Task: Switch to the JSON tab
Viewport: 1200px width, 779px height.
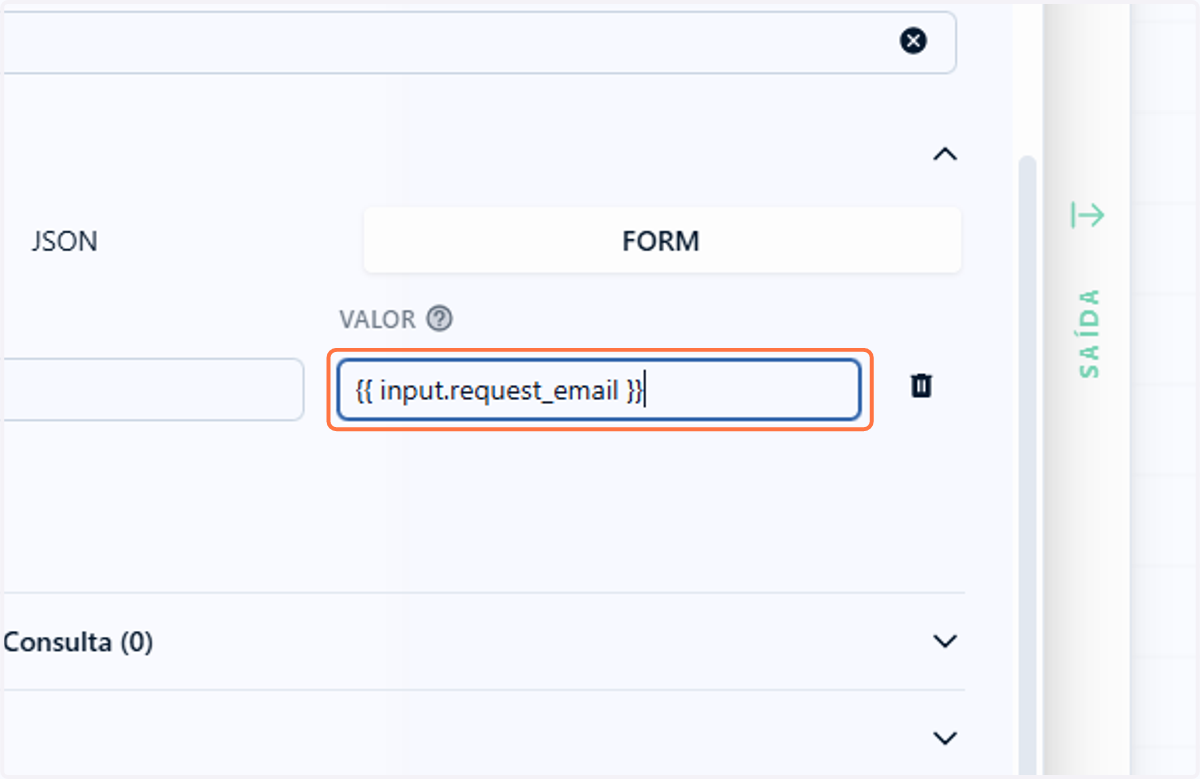Action: click(64, 241)
